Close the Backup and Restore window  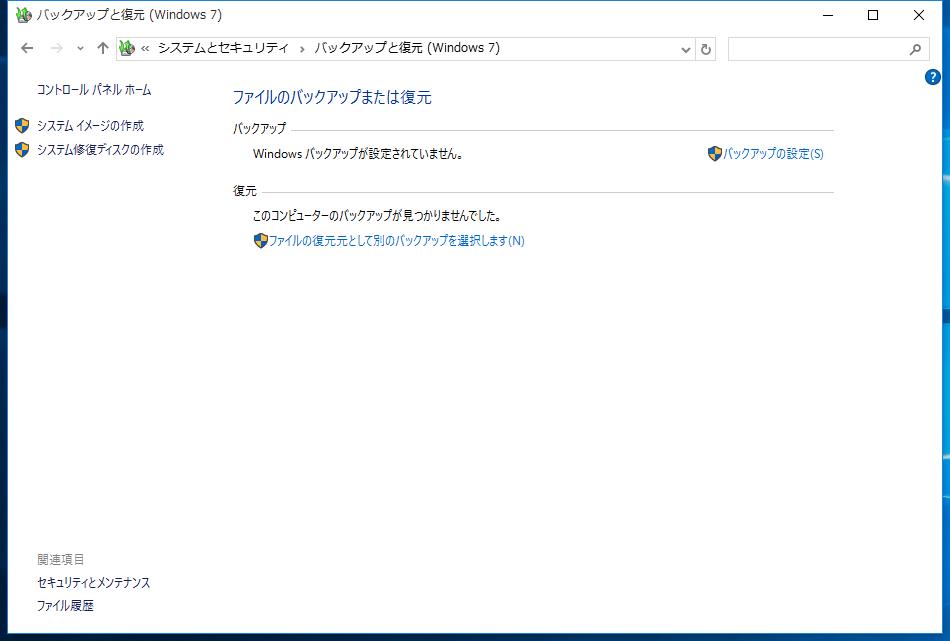918,15
